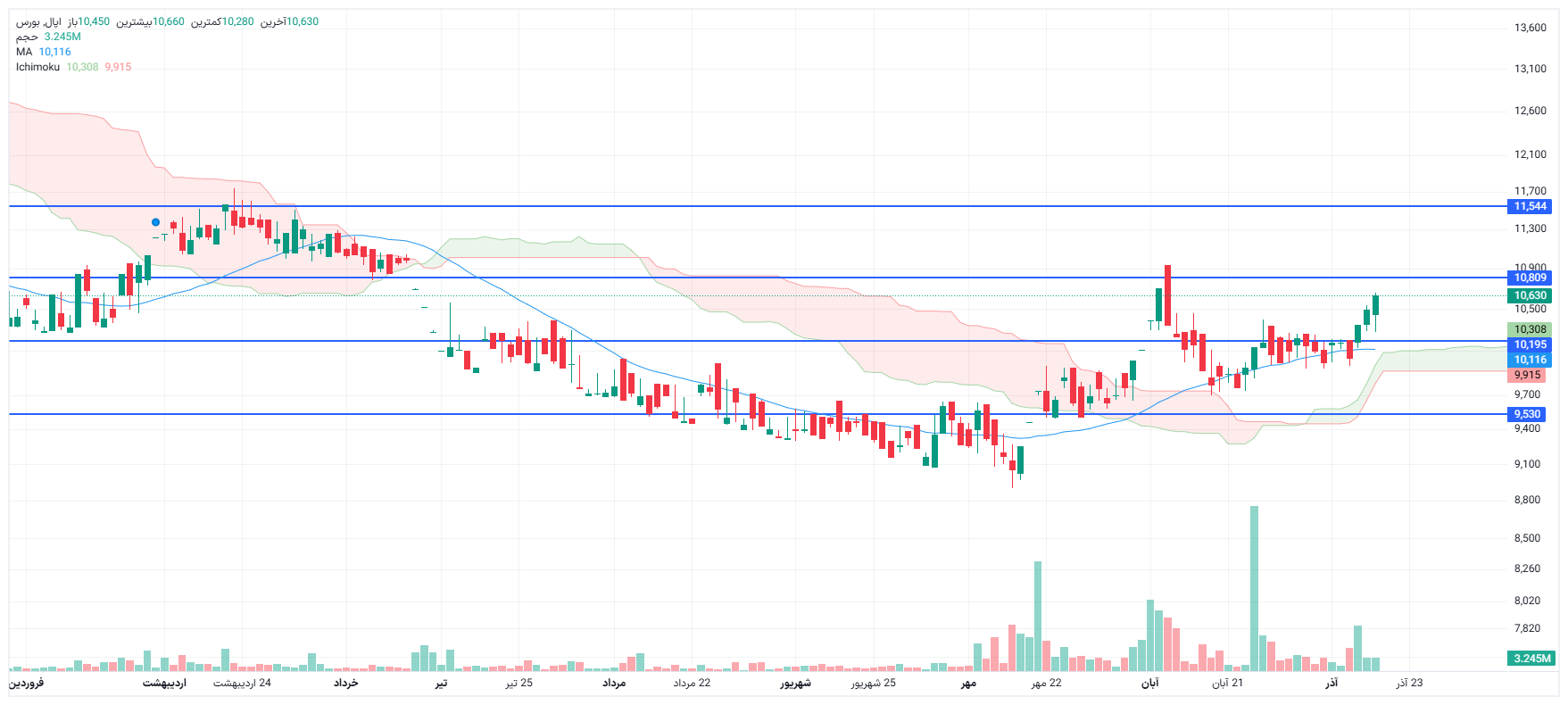Select the 10,809 horizontal line price tag

[x=1530, y=278]
